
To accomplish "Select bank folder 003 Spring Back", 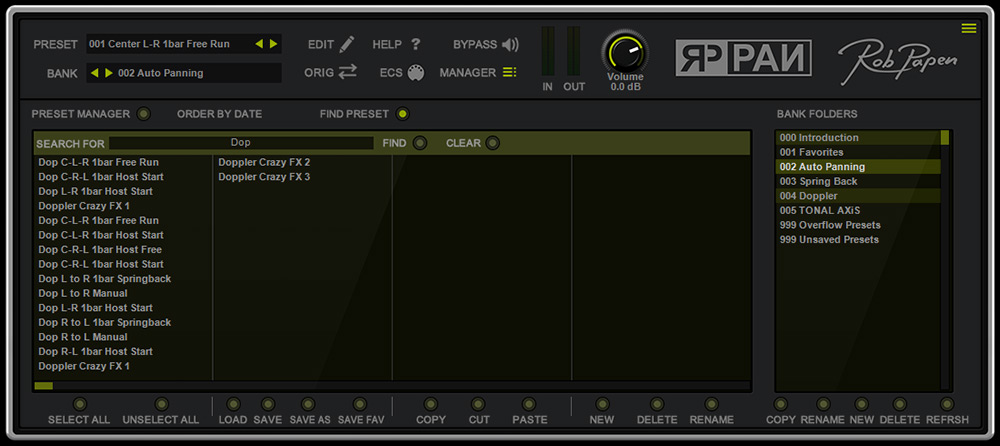I will coord(858,182).
